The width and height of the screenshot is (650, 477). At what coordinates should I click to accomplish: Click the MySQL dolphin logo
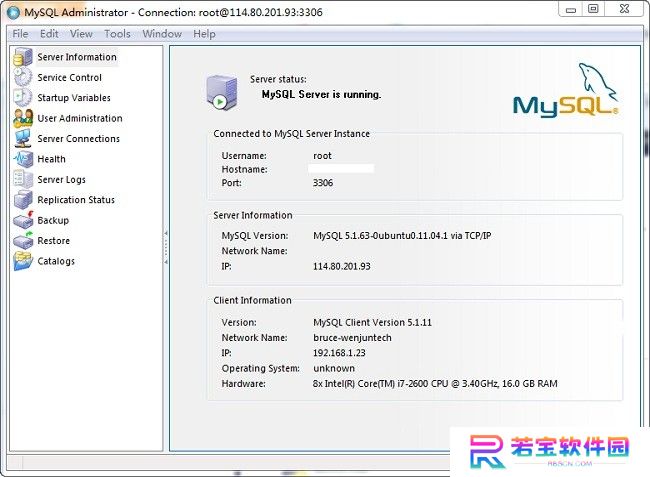[x=566, y=90]
